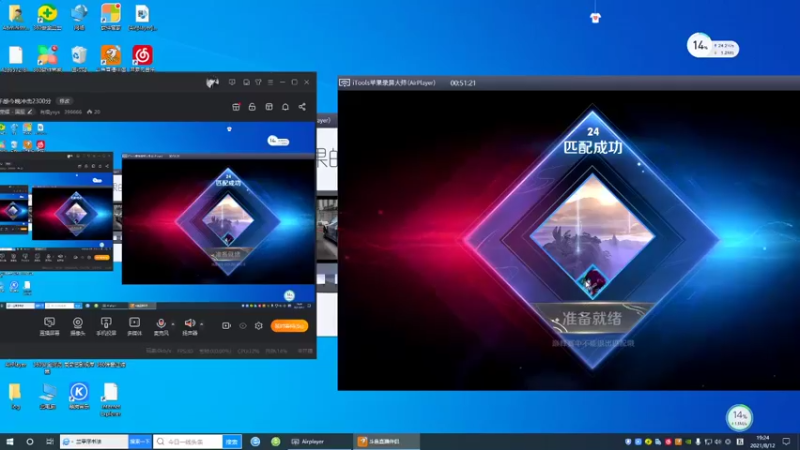The height and width of the screenshot is (450, 800).
Task: Click the orange start streaming button
Action: tap(289, 326)
